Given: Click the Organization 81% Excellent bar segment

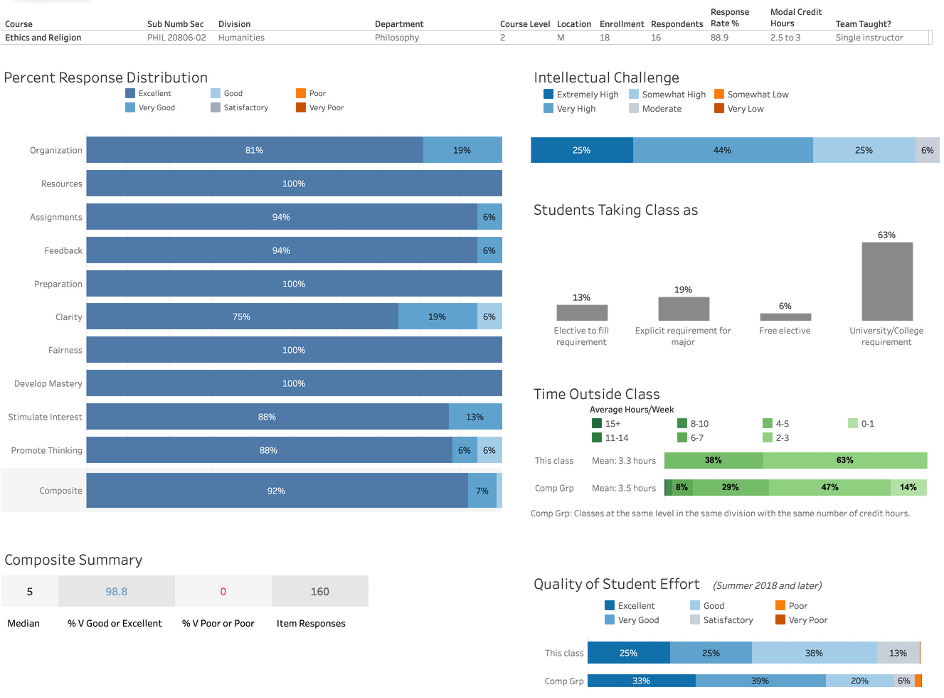Looking at the screenshot, I should click(254, 151).
